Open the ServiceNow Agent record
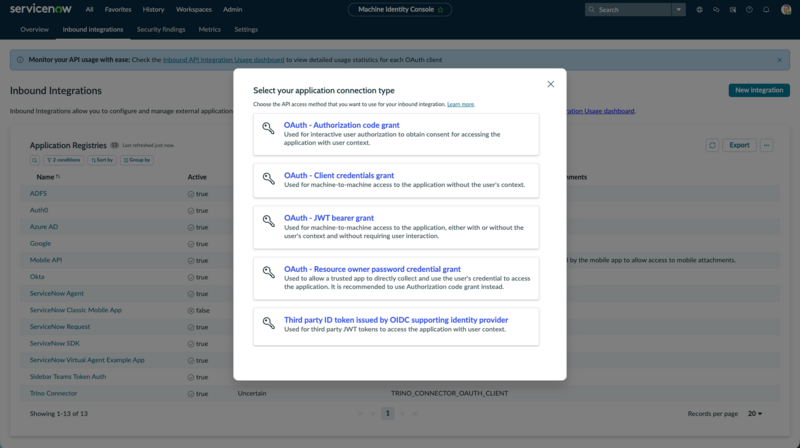Image resolution: width=800 pixels, height=448 pixels. click(57, 293)
